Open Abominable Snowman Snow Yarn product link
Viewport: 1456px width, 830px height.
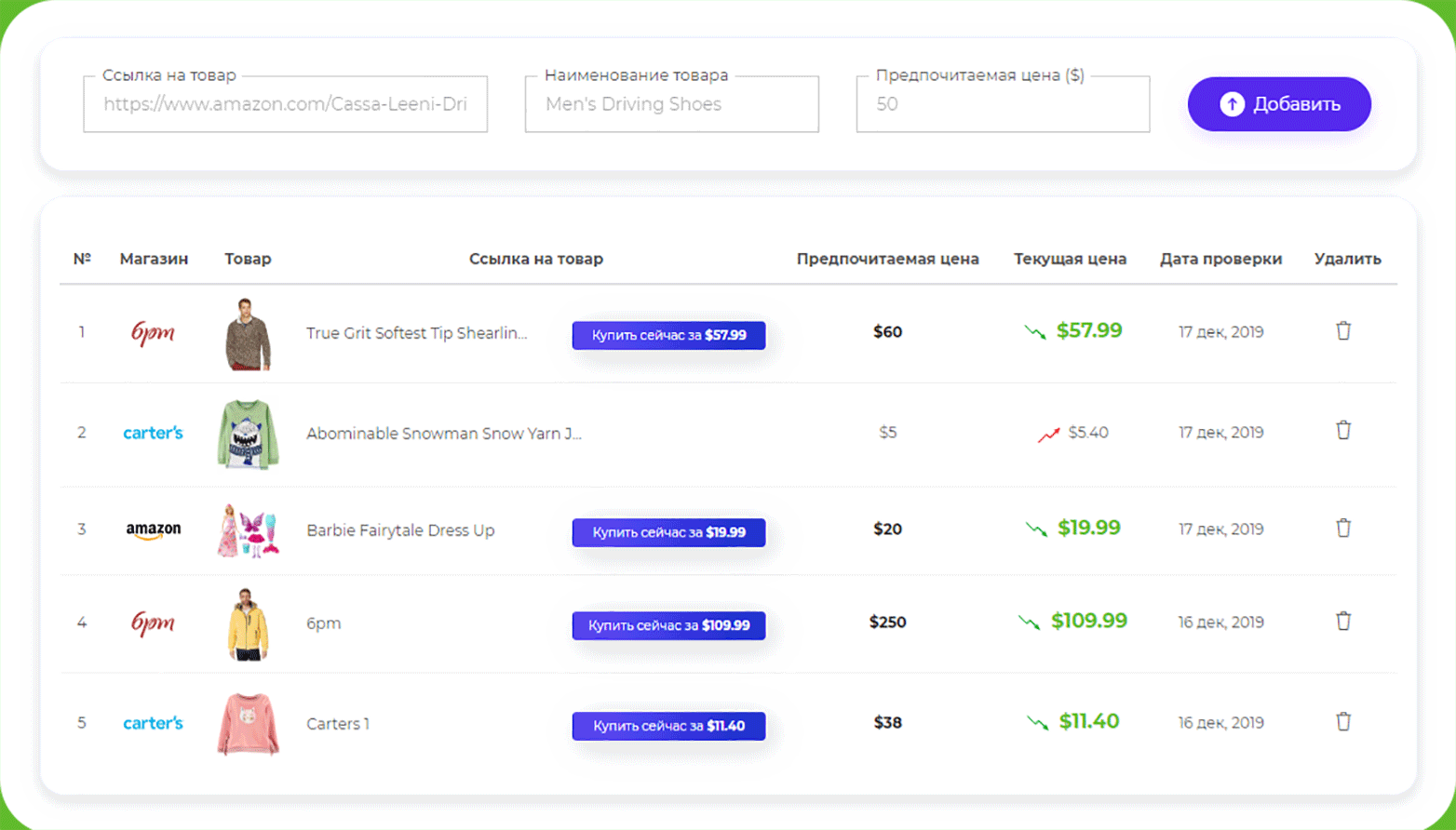tap(443, 434)
